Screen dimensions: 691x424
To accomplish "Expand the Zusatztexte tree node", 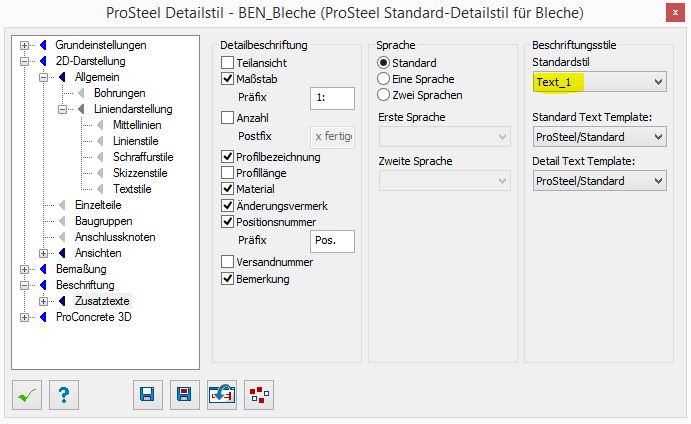I will (43, 301).
